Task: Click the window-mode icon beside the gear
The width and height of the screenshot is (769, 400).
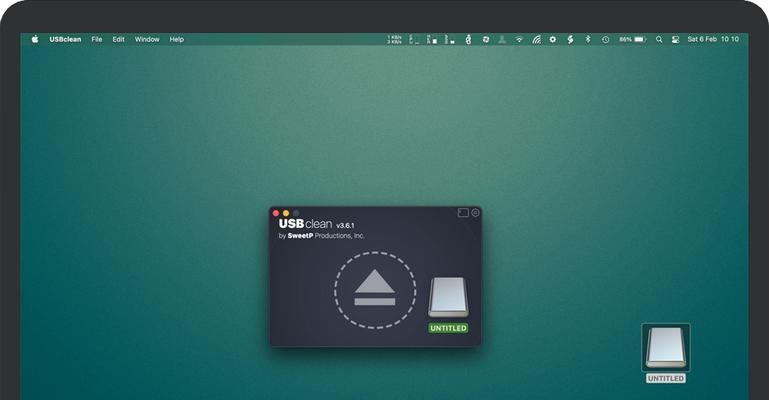Action: click(463, 213)
